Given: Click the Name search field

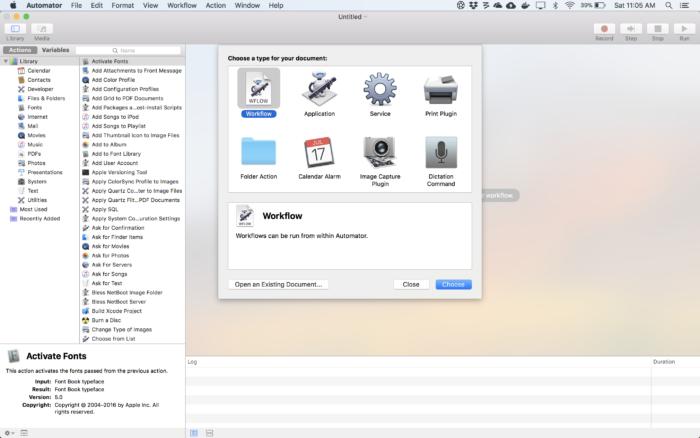Looking at the screenshot, I should click(128, 50).
